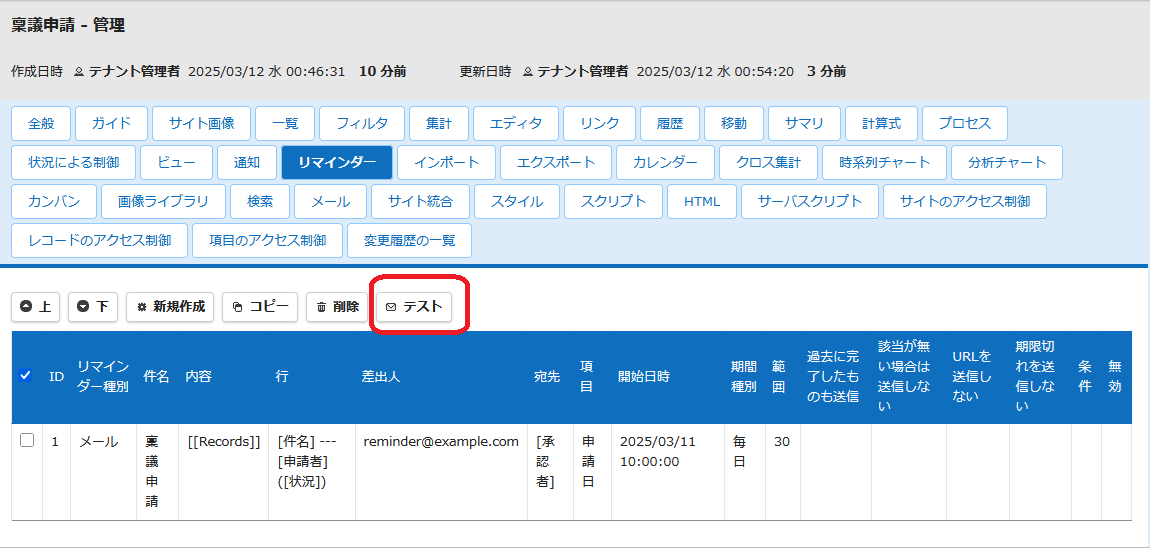
Task: Go to the HTML tab
Action: (702, 201)
